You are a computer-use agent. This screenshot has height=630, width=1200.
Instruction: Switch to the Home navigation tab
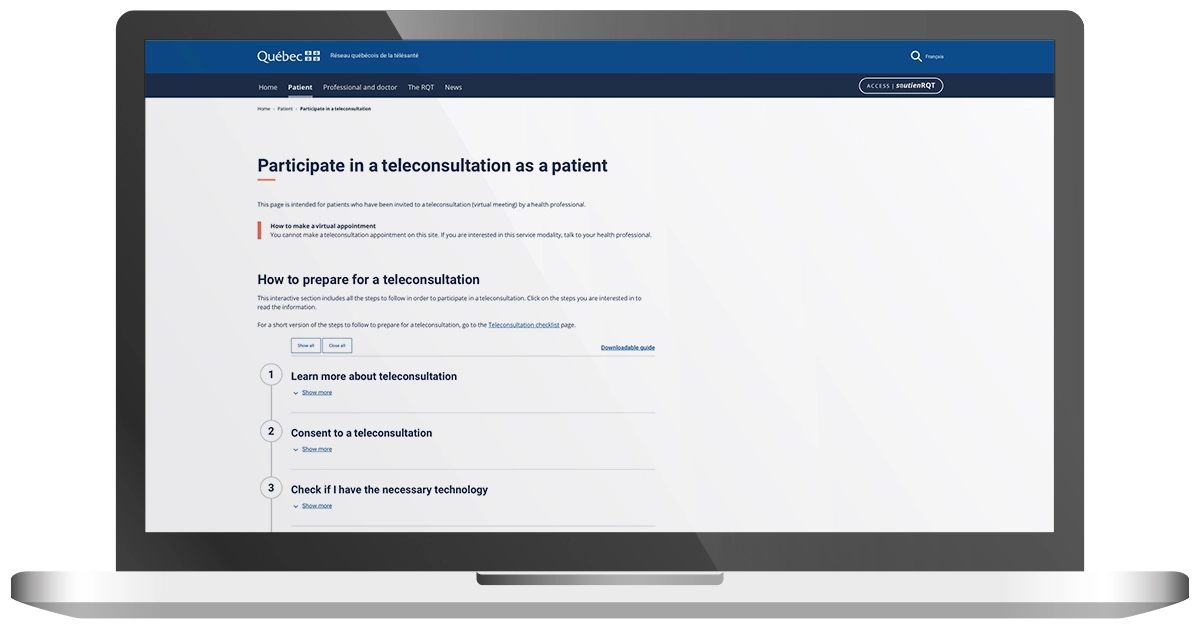click(267, 87)
